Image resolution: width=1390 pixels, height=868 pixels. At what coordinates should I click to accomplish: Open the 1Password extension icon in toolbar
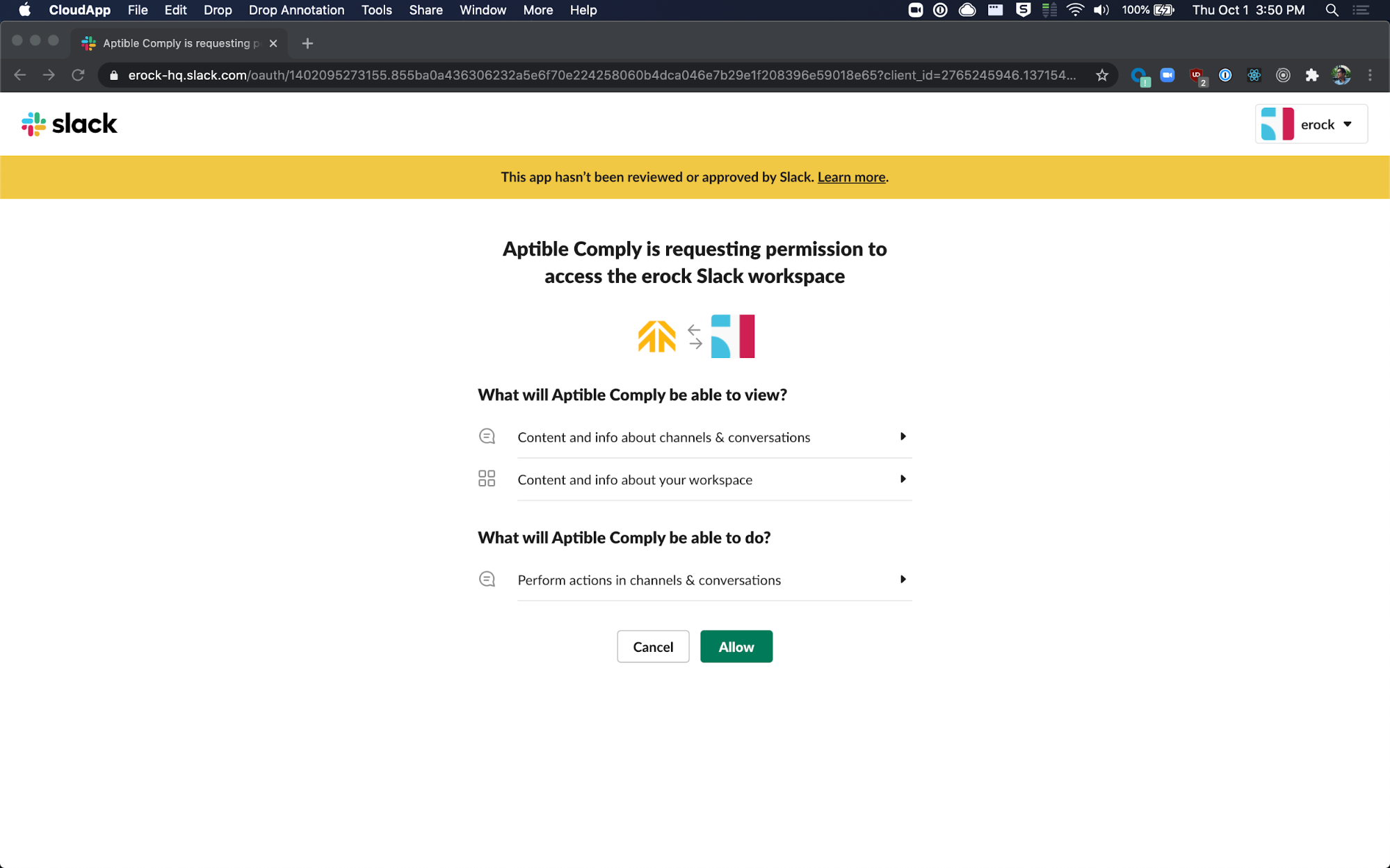coord(1225,75)
